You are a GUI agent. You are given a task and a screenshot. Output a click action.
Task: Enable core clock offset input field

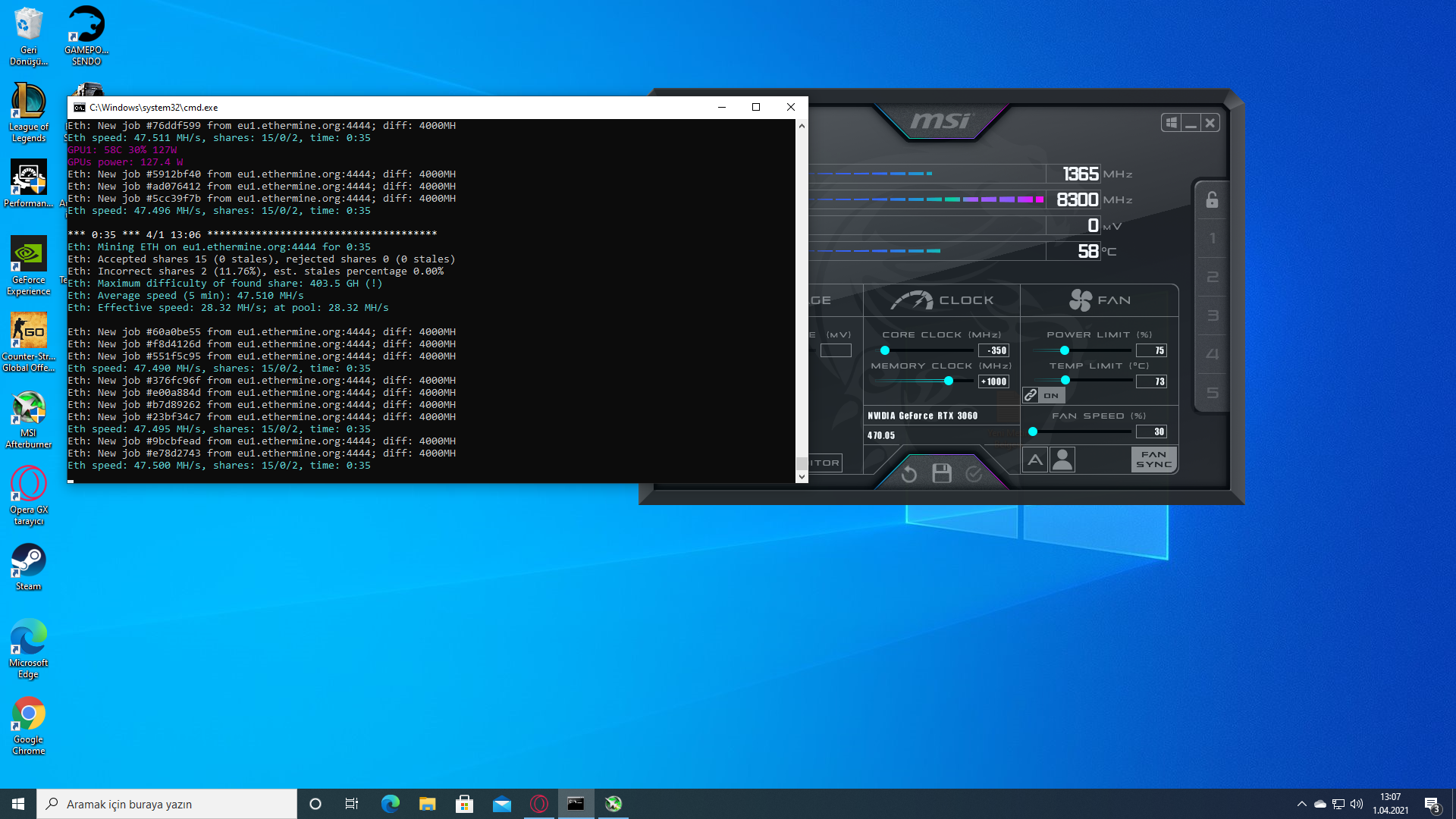pyautogui.click(x=994, y=349)
